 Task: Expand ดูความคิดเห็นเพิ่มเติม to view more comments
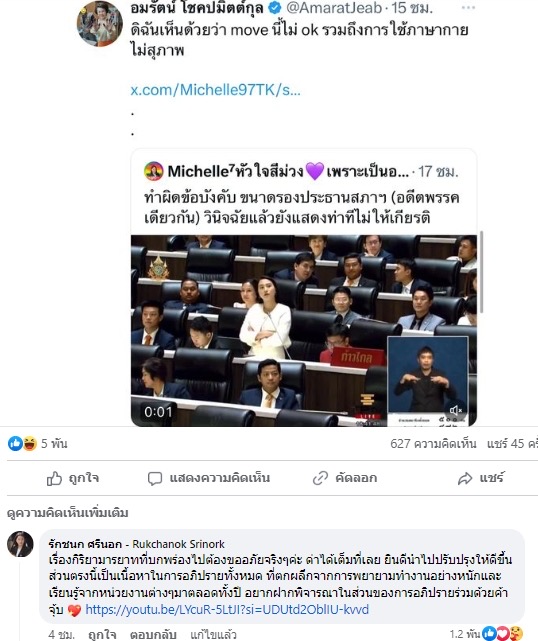point(67,513)
